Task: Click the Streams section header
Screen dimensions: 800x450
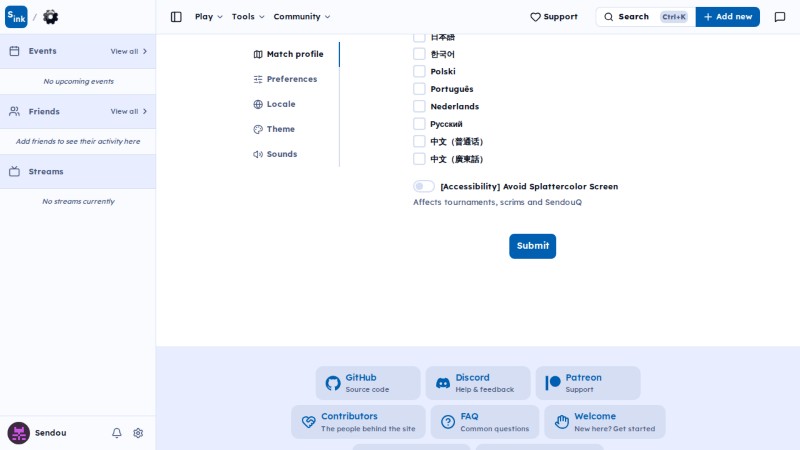Action: coord(78,171)
